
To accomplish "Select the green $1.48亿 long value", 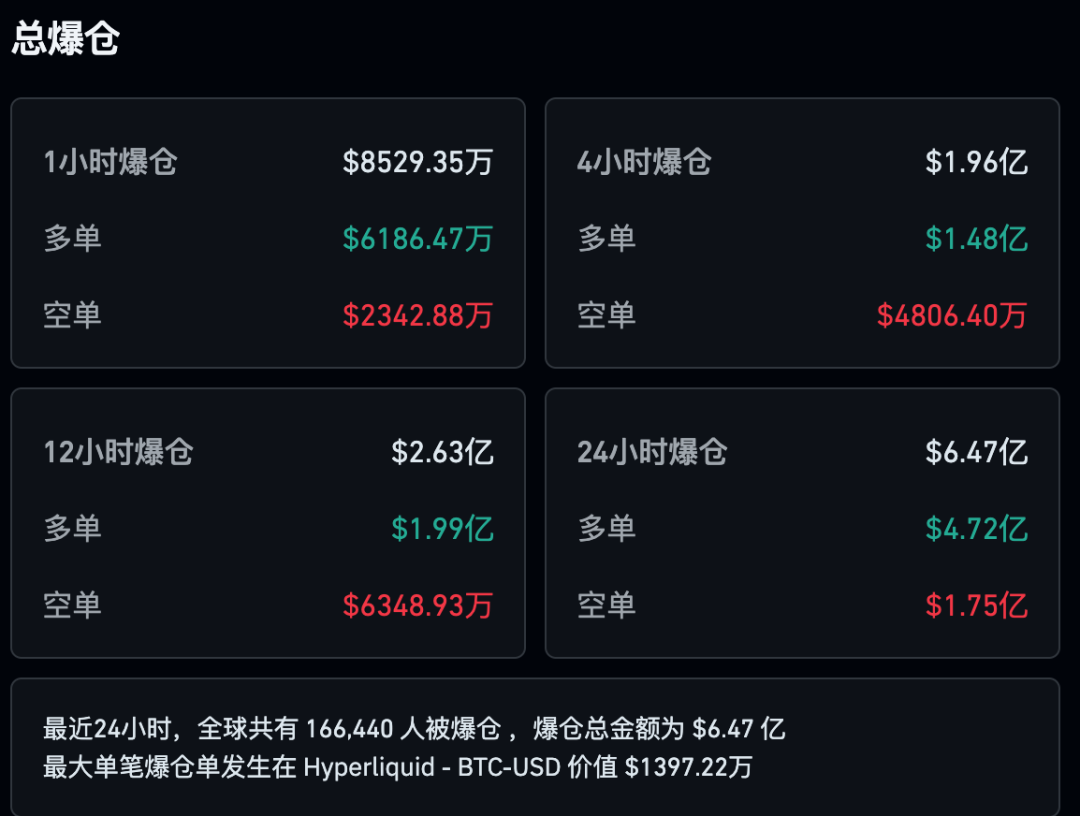I will [976, 239].
